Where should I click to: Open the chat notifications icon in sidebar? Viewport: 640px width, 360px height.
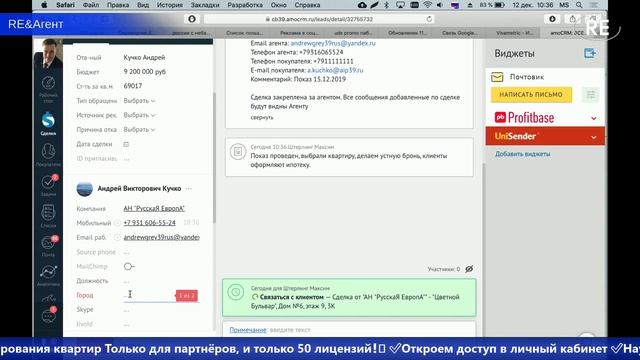click(x=48, y=316)
